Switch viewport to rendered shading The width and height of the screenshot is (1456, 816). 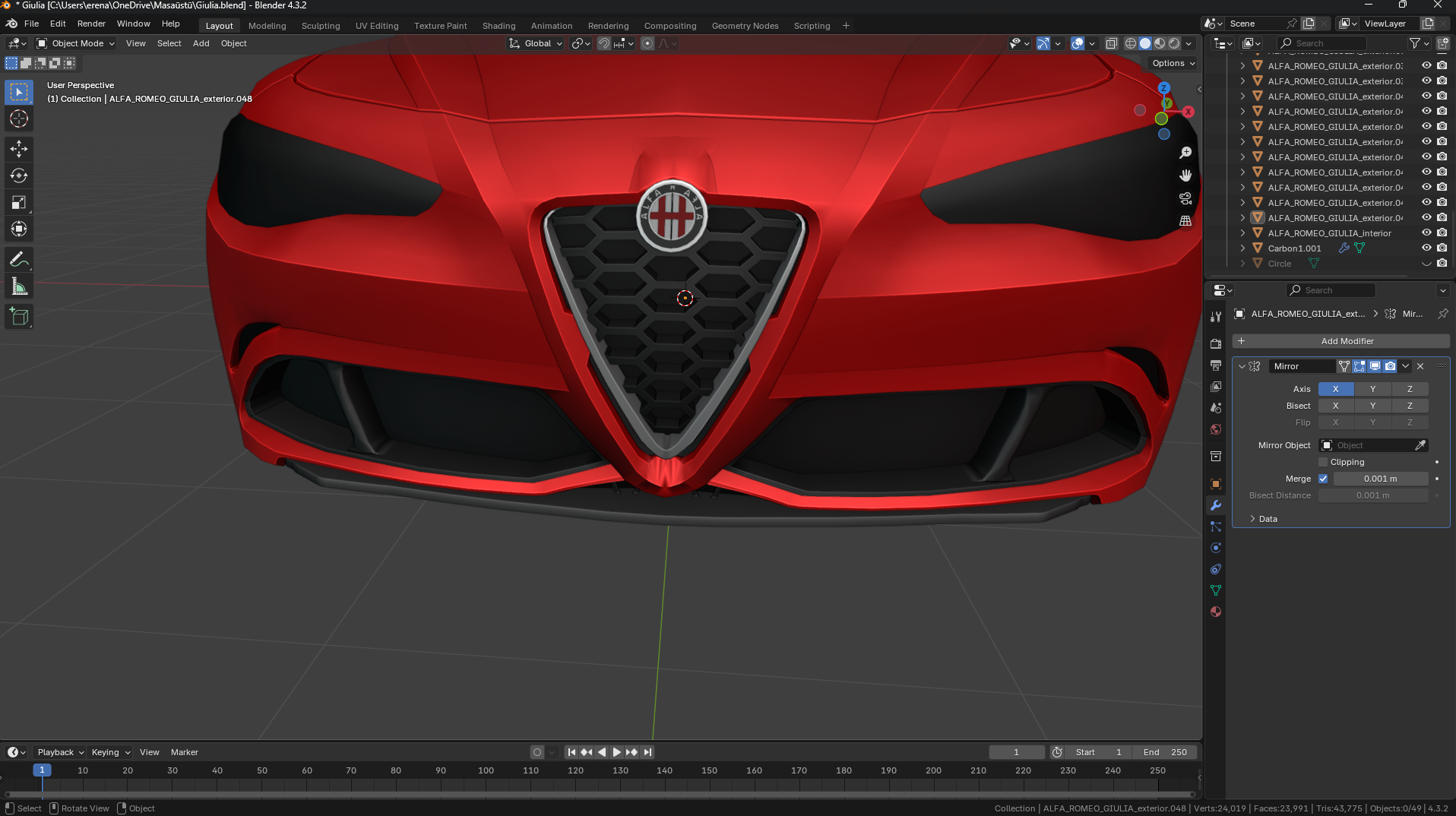[1174, 43]
